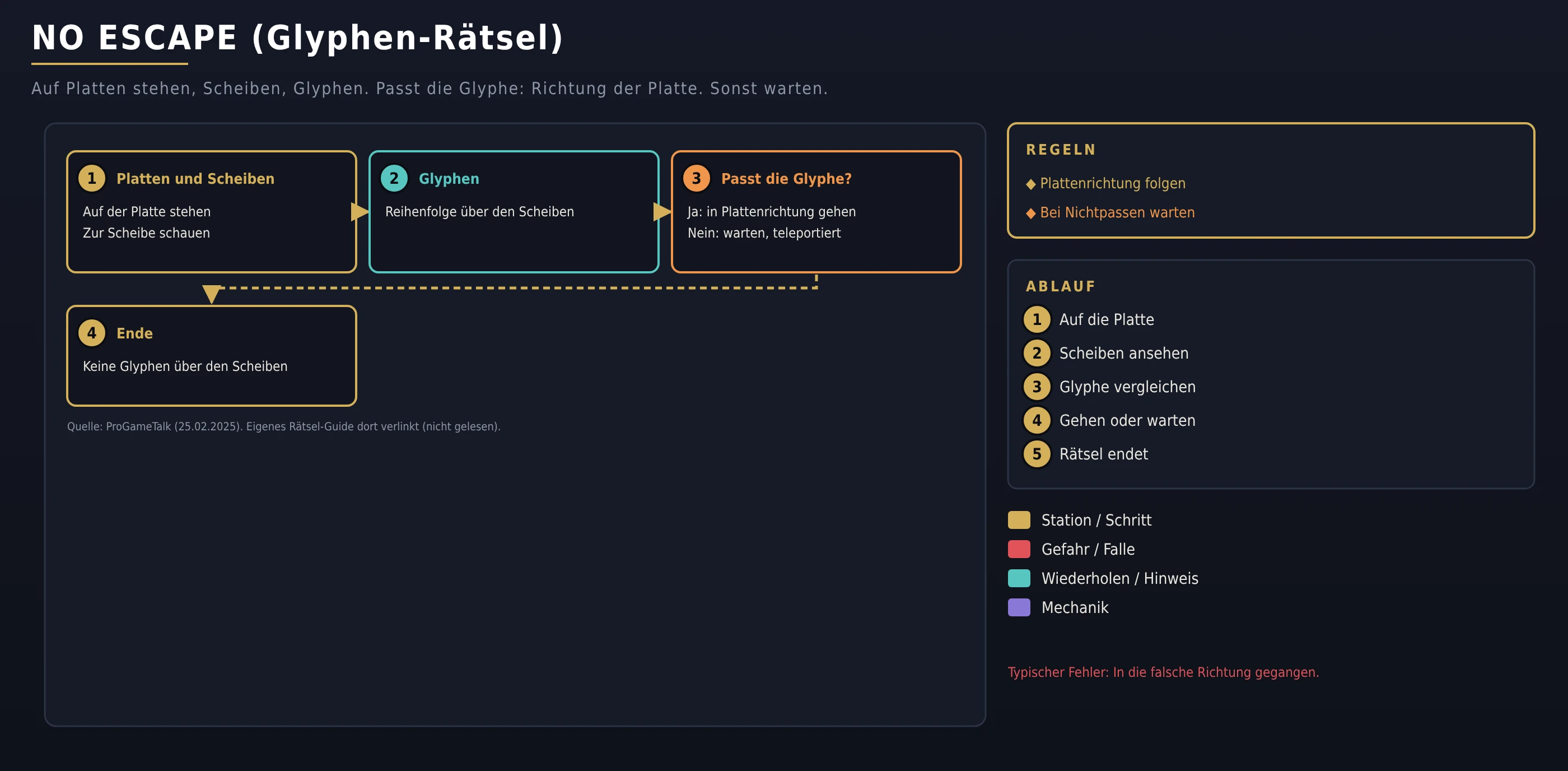This screenshot has width=1568, height=771.
Task: Click the teal Wiederholen / Hinweis legend swatch
Action: pos(1019,579)
